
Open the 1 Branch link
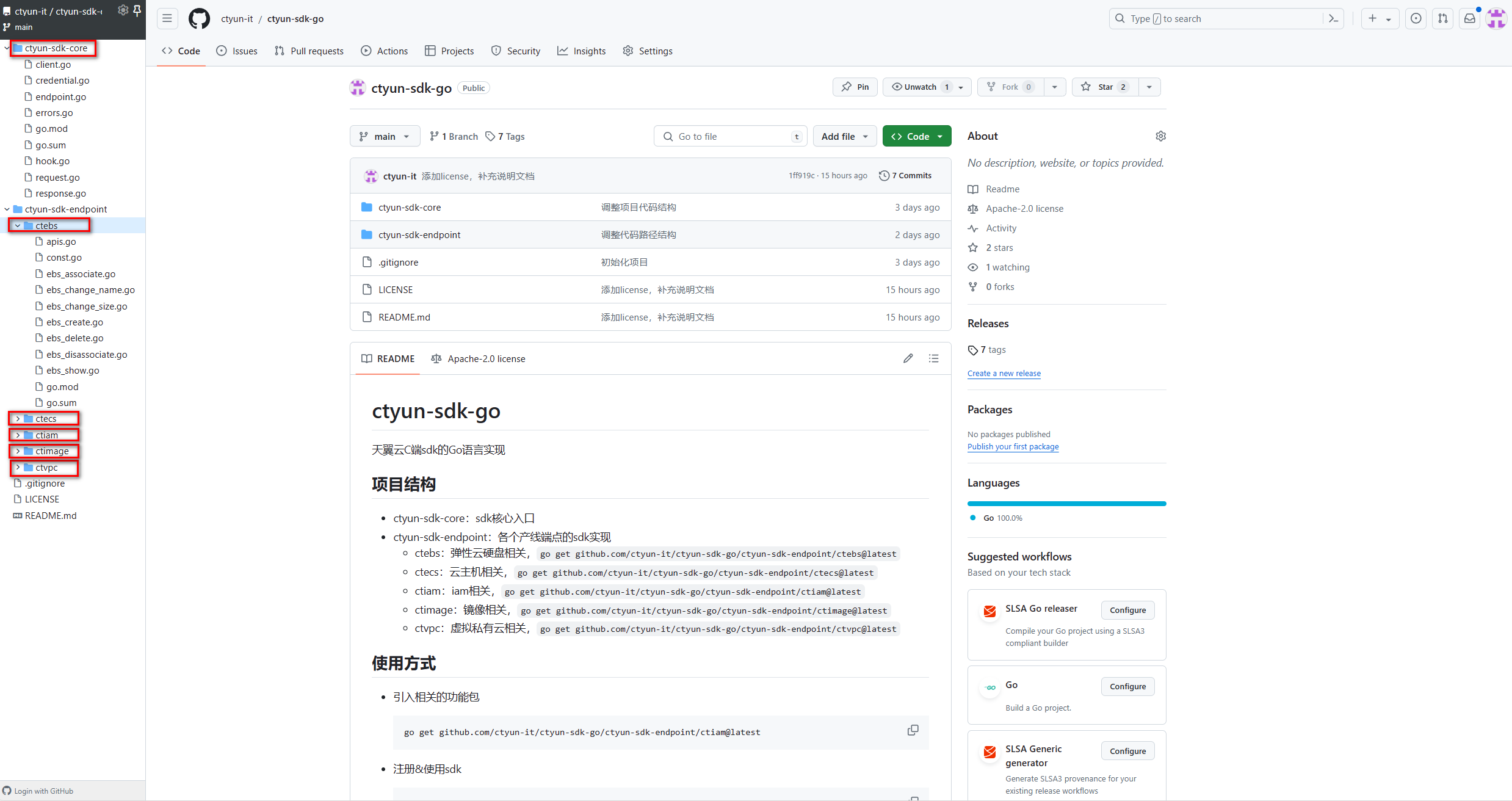click(x=454, y=137)
